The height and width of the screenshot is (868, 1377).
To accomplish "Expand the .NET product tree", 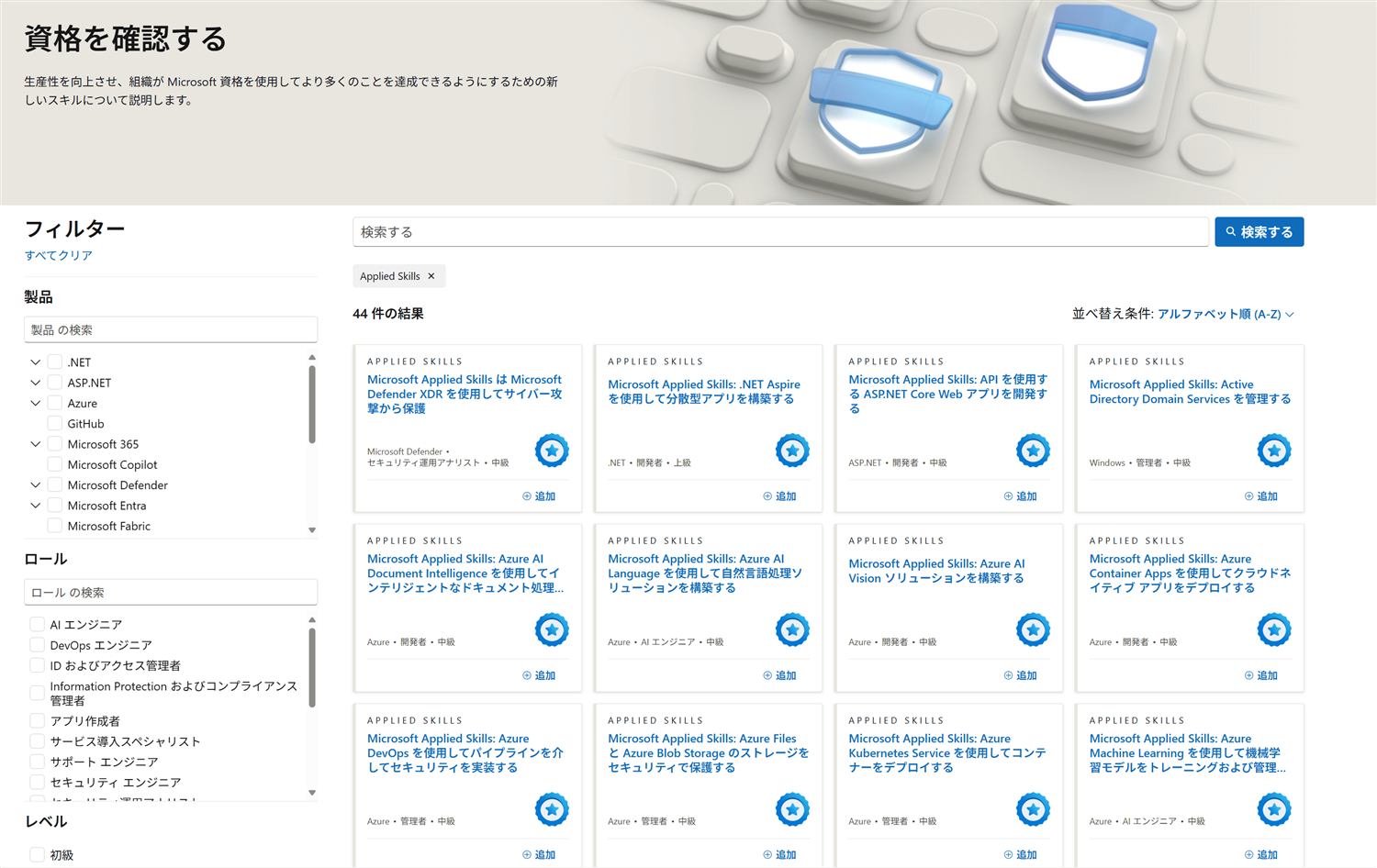I will click(x=36, y=362).
